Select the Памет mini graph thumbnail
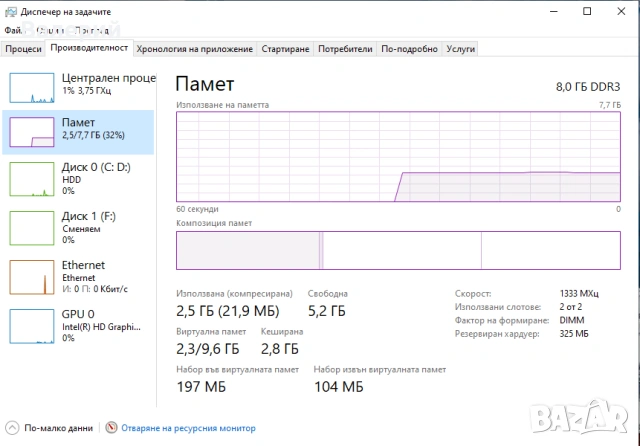This screenshot has width=640, height=446. [32, 132]
